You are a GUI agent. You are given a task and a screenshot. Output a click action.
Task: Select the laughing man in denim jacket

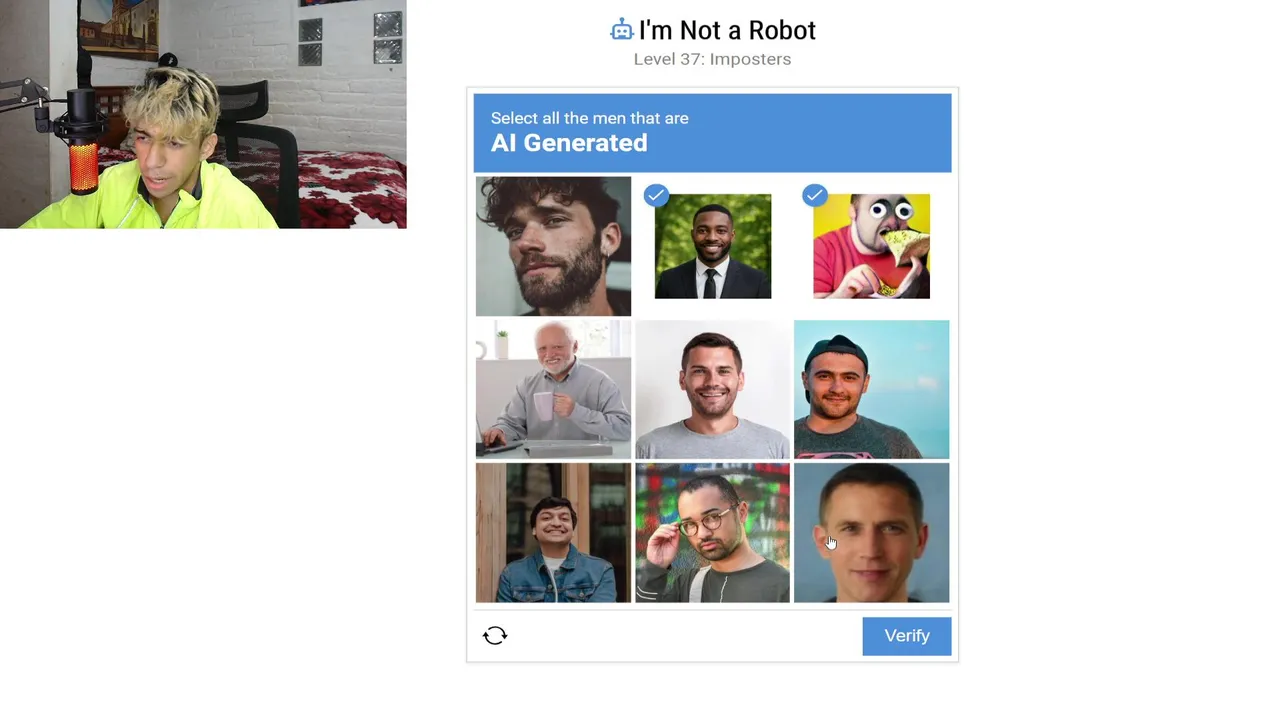tap(553, 533)
